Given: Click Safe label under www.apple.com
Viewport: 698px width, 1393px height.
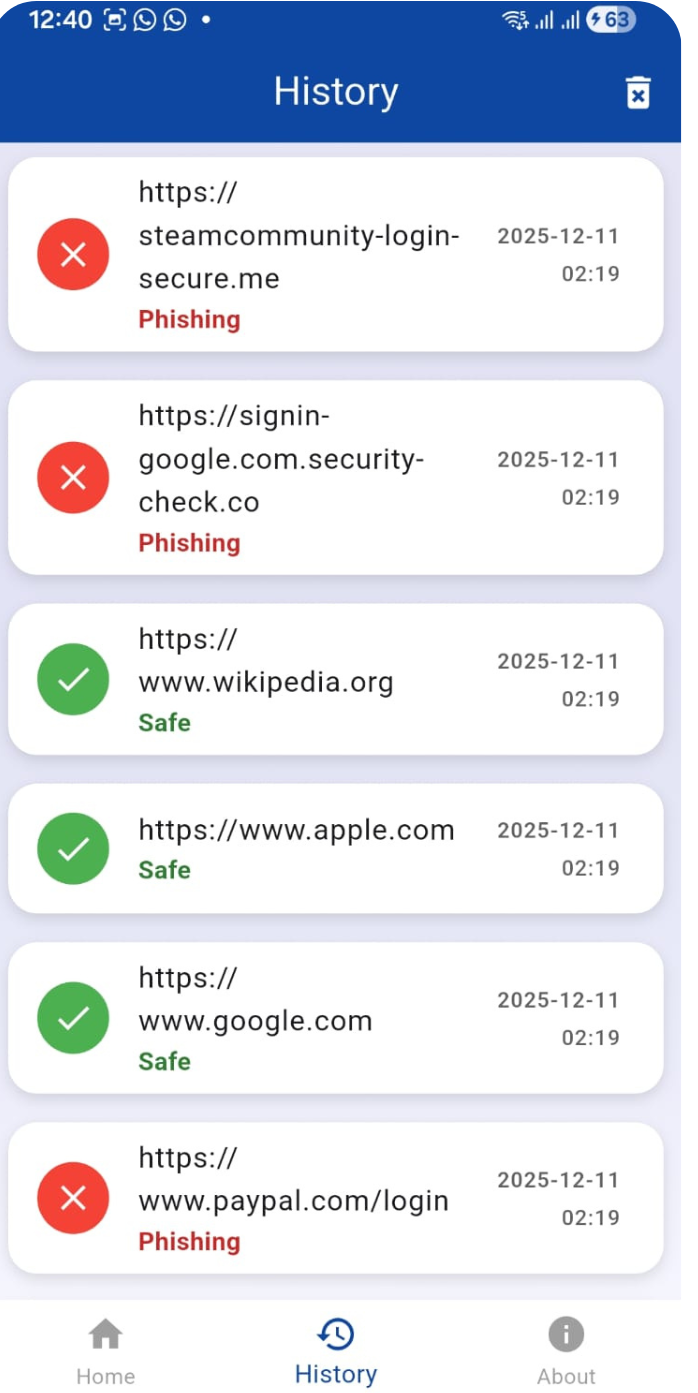Looking at the screenshot, I should (164, 870).
